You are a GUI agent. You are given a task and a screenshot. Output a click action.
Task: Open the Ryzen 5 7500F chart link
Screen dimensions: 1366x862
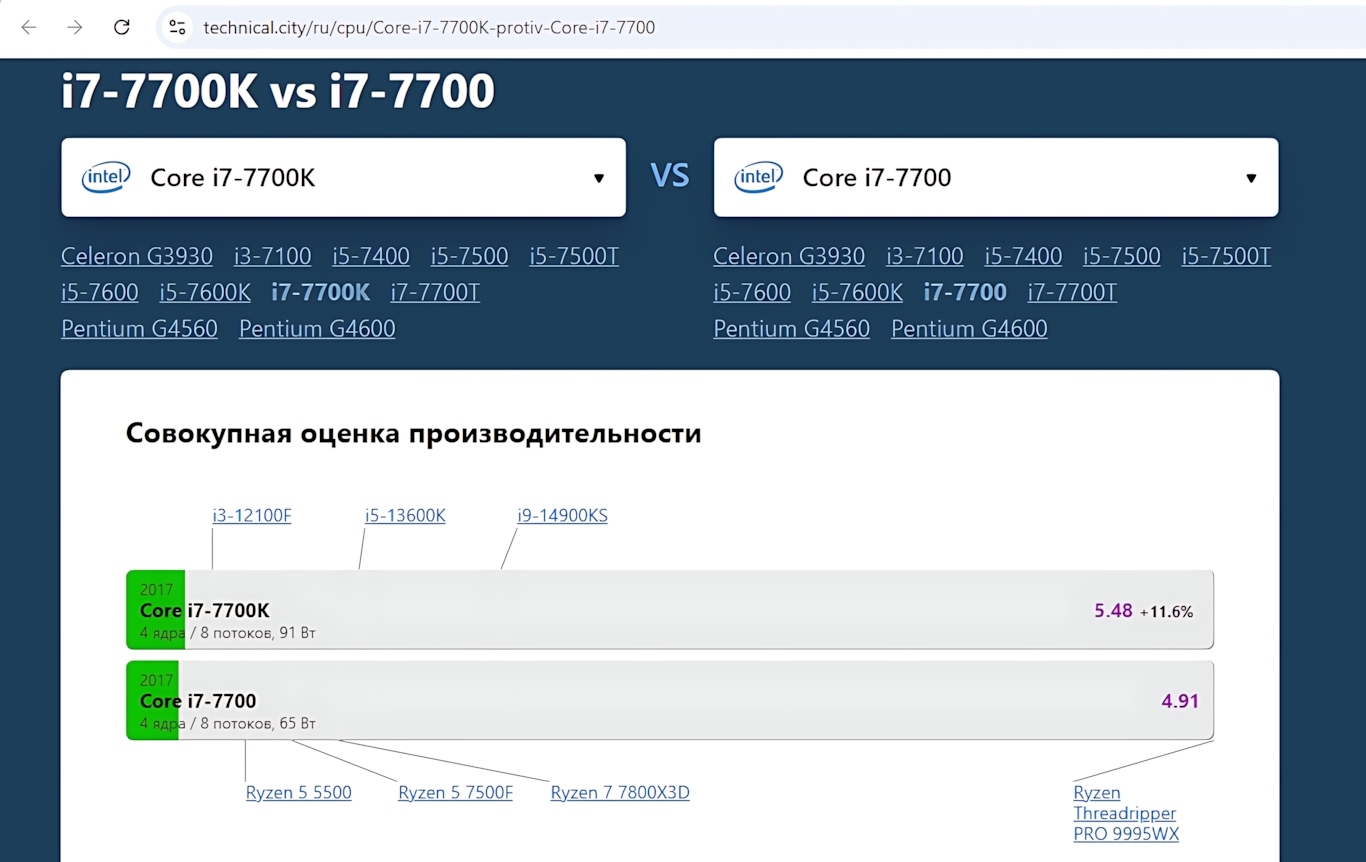(x=455, y=793)
